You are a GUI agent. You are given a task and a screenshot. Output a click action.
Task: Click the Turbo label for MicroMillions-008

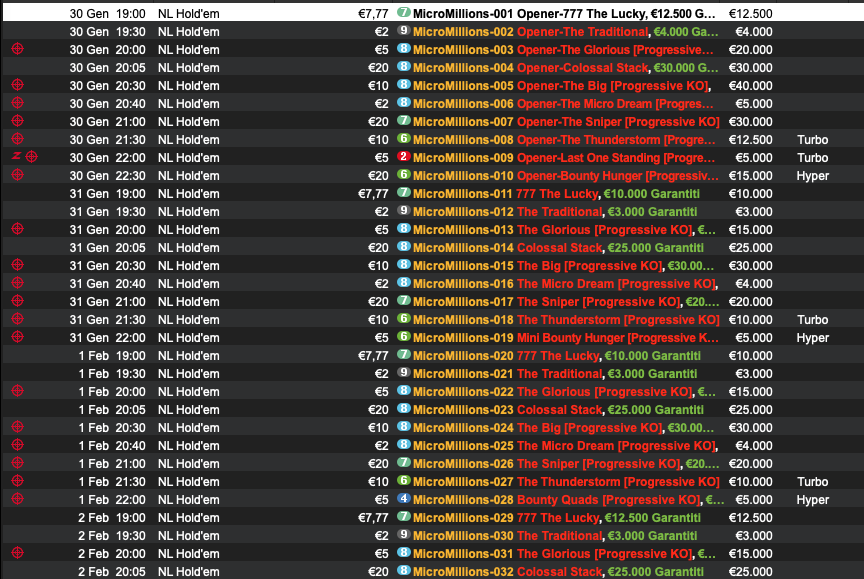tap(812, 140)
